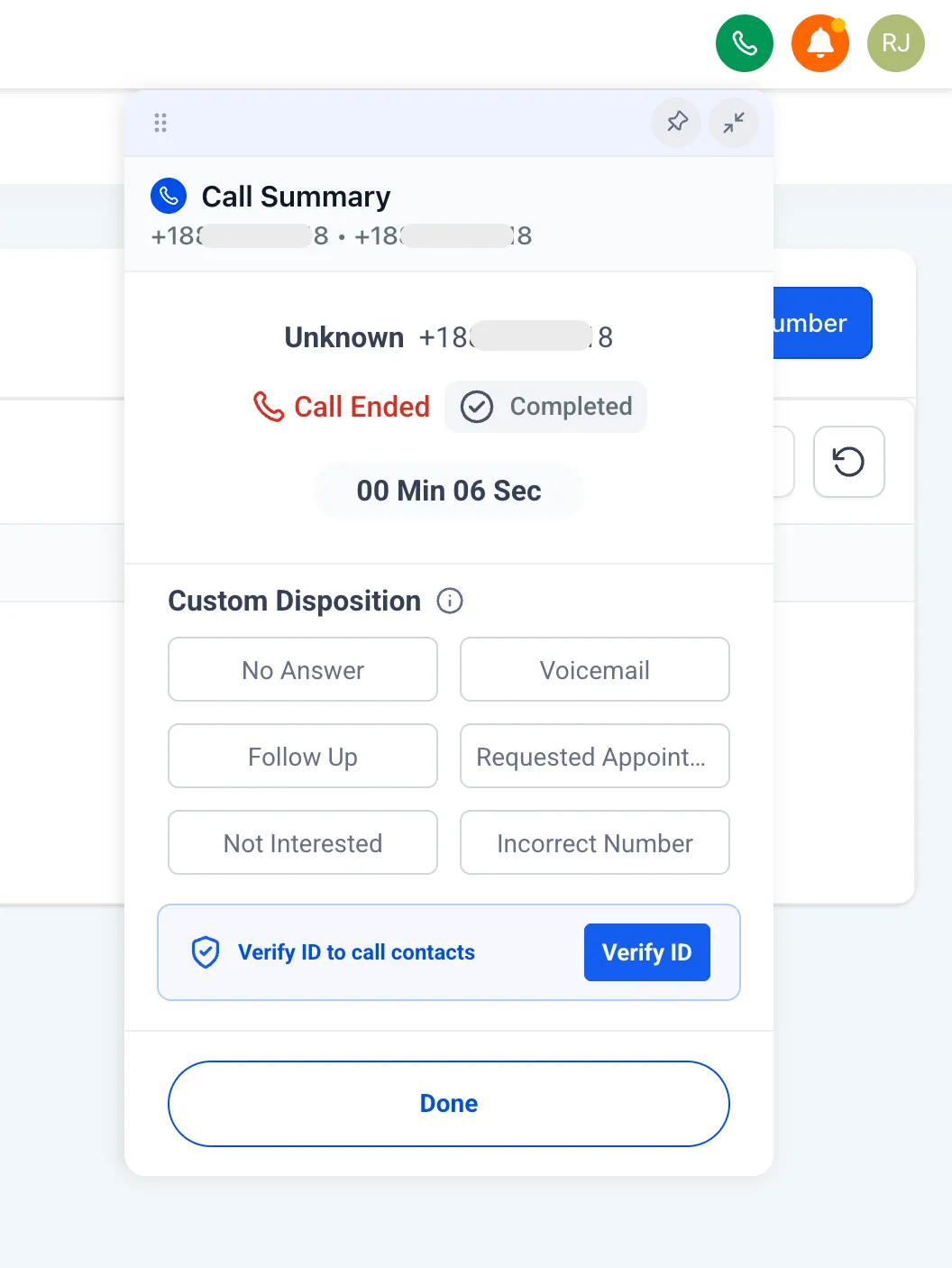Select the Voicemail disposition
The width and height of the screenshot is (952, 1268).
click(x=595, y=669)
